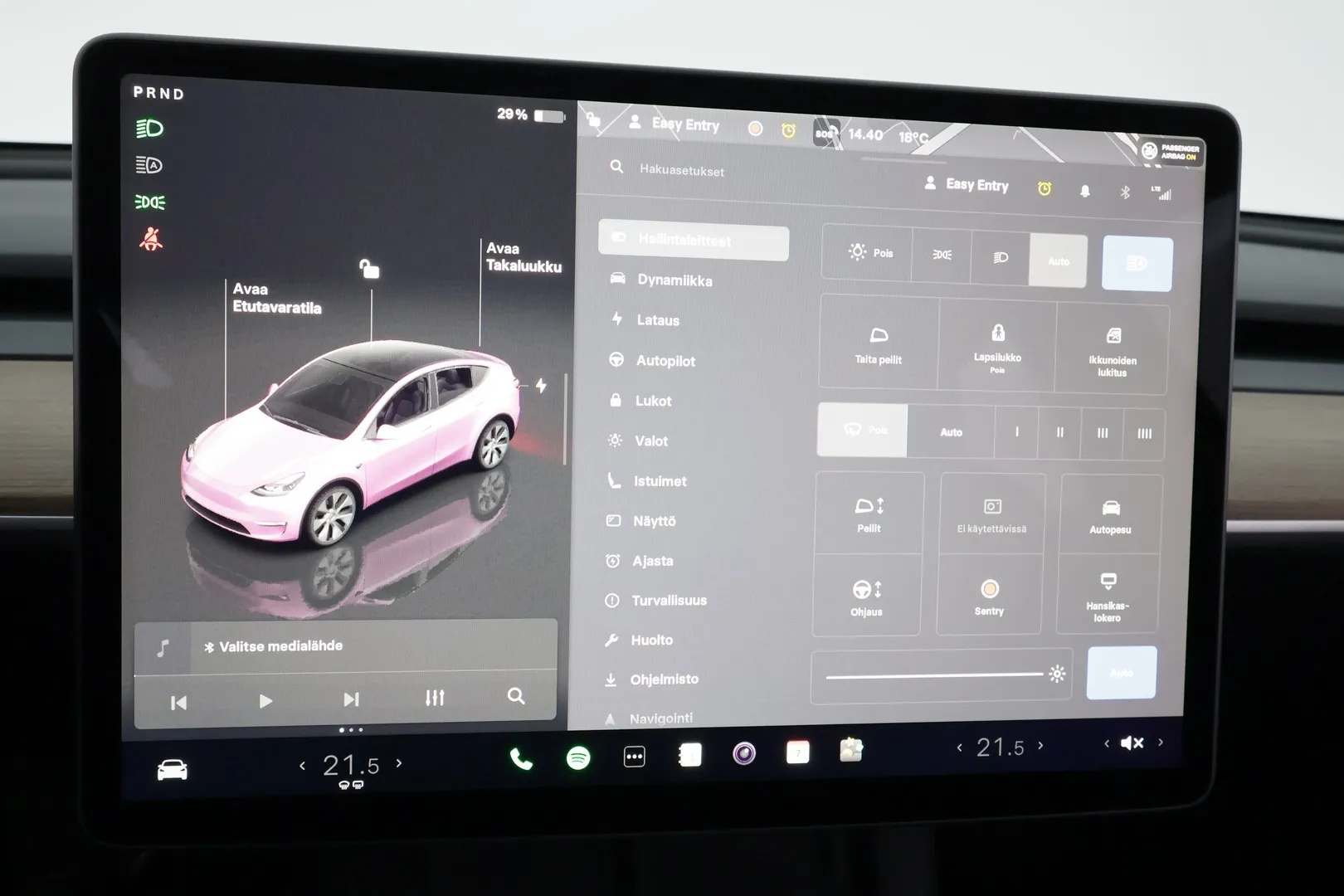
Task: Tap Avaa Takaluukku to open trunk
Action: point(523,257)
